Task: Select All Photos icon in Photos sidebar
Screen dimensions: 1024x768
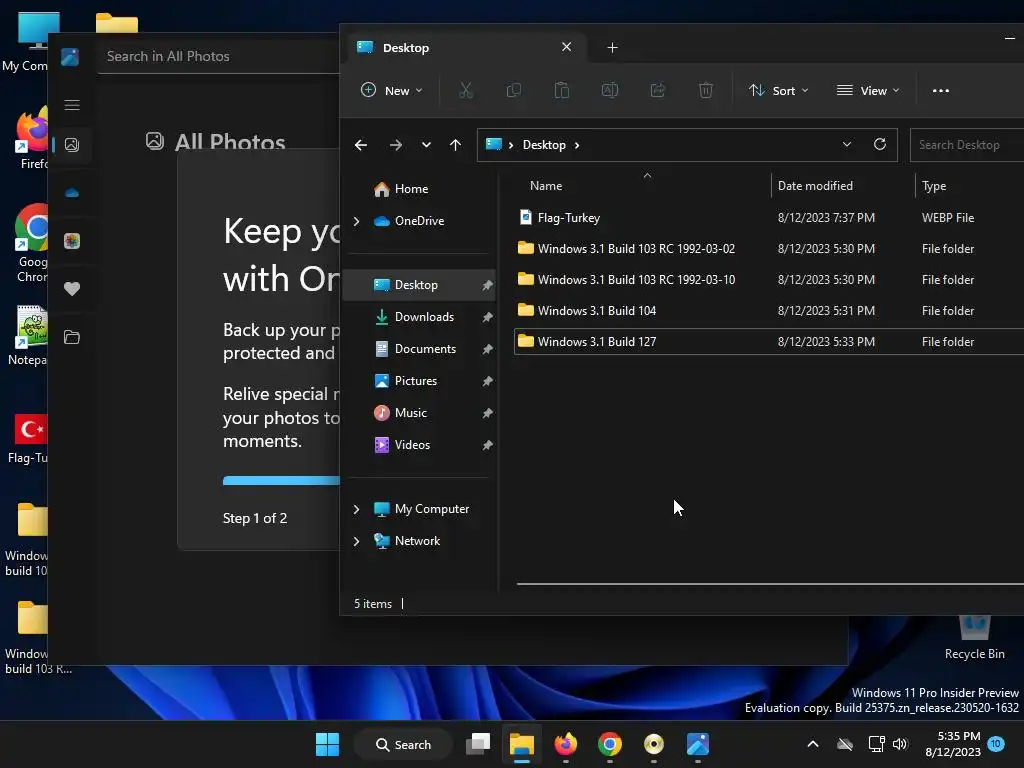Action: click(x=72, y=145)
